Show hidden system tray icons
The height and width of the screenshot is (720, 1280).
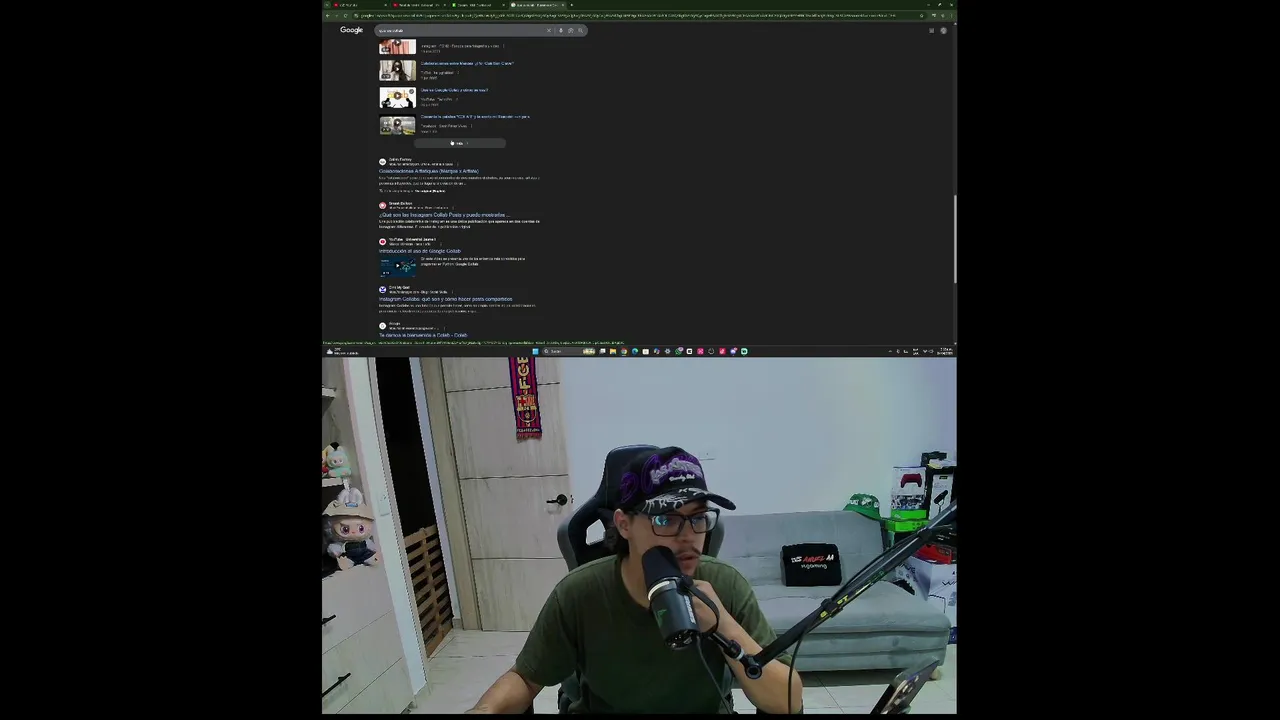tap(890, 351)
